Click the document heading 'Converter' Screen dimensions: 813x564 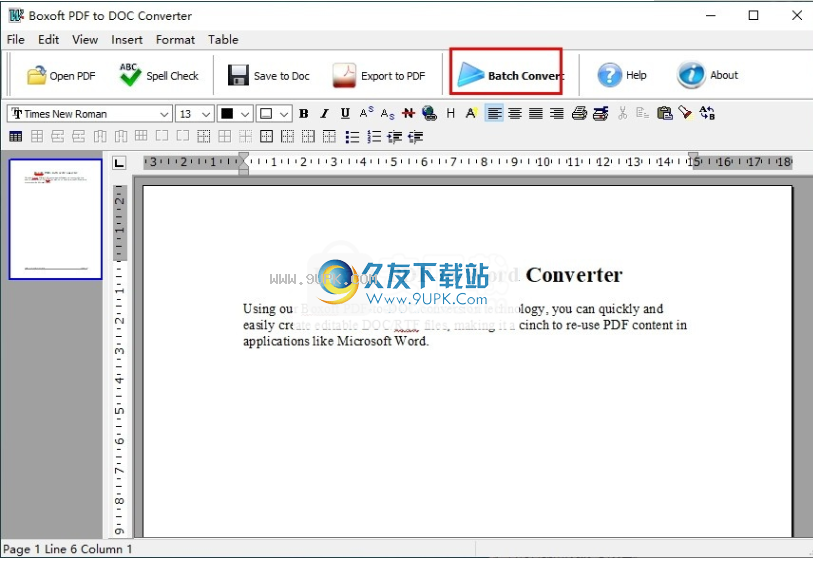574,275
